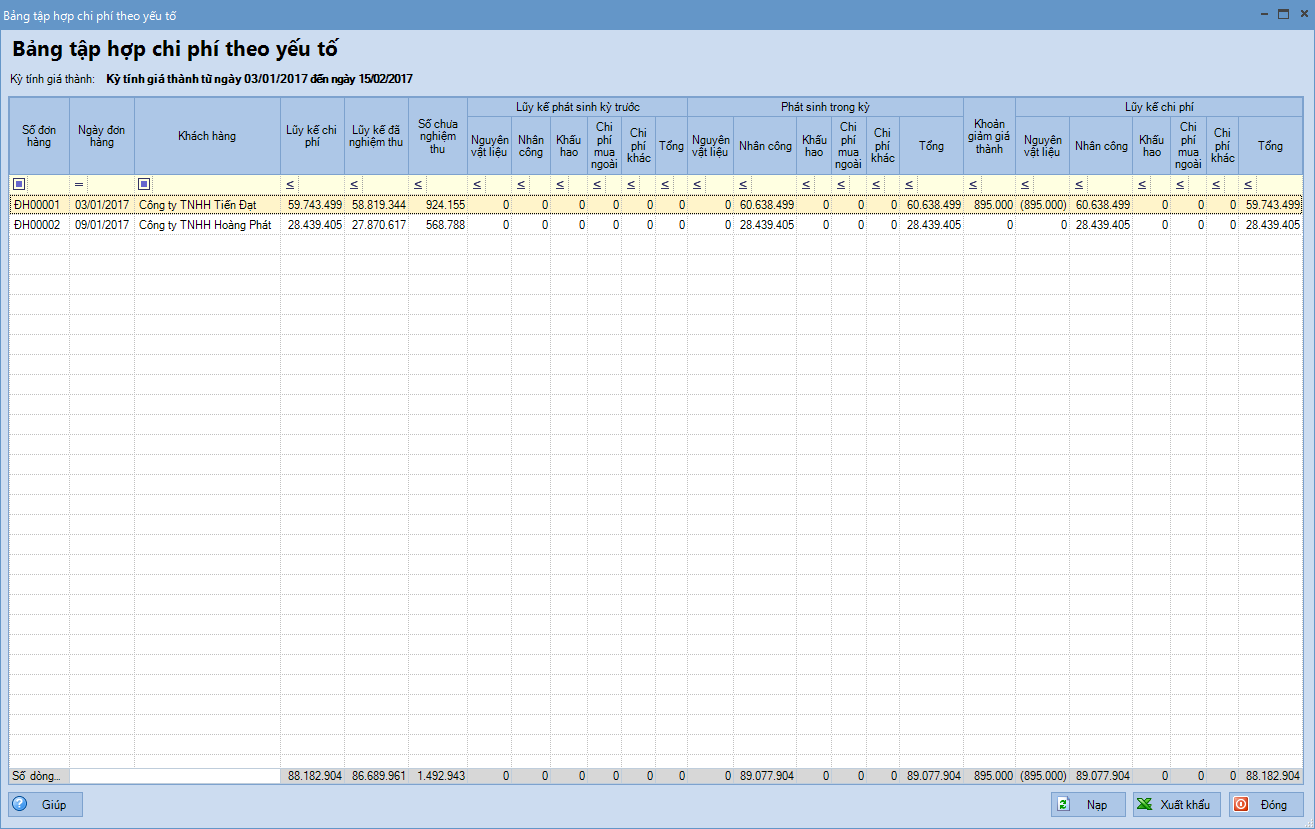The width and height of the screenshot is (1315, 829).
Task: Sort by the Khách hàng column header
Action: click(207, 136)
